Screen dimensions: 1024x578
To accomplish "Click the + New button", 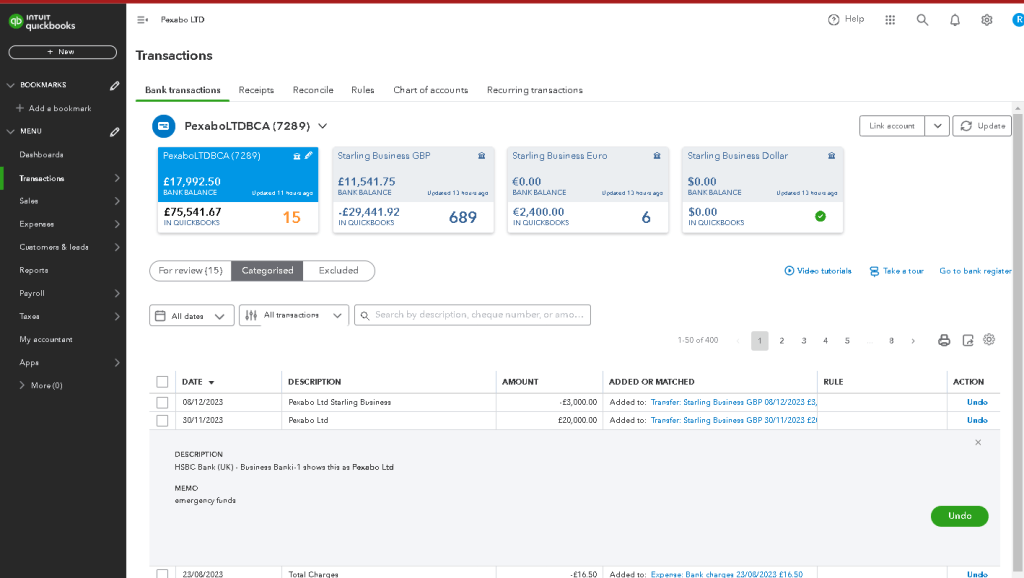I will click(x=63, y=52).
